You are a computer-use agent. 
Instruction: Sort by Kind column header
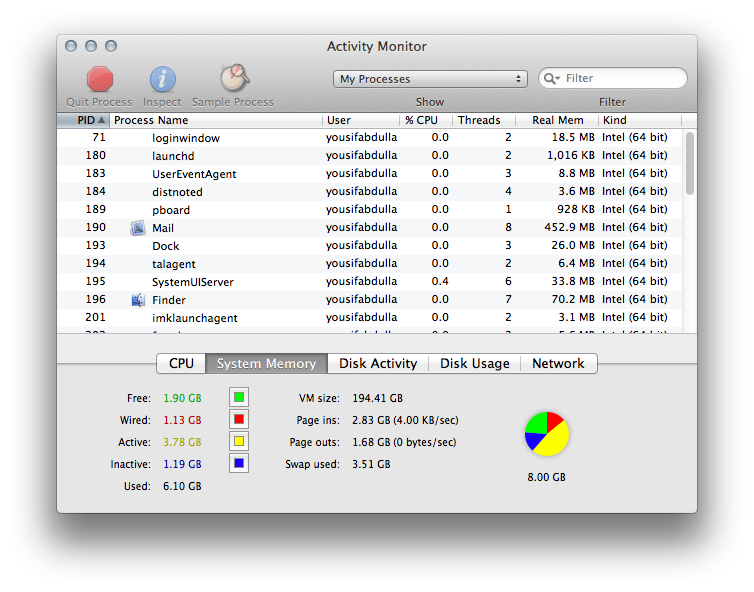(x=640, y=120)
